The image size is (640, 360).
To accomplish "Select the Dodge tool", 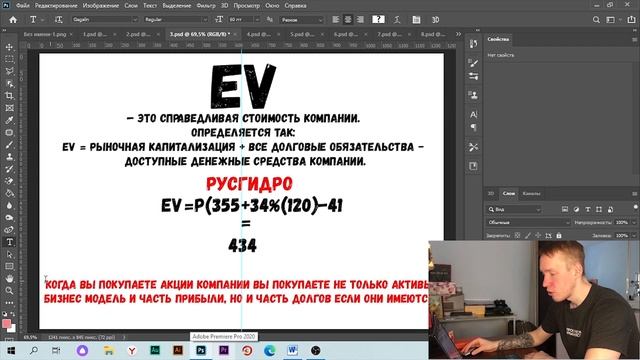I will [9, 218].
